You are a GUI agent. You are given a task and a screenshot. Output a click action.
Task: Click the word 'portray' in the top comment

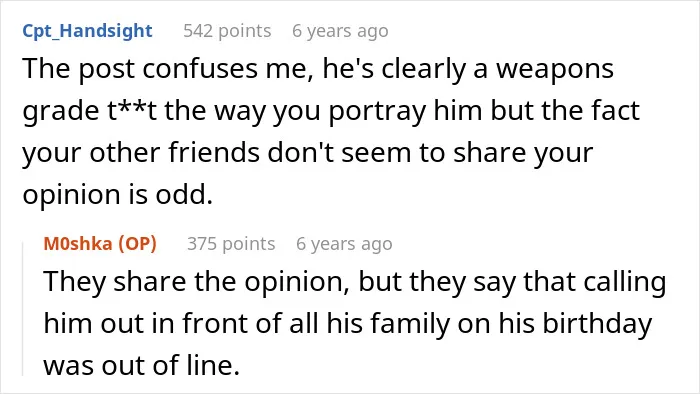click(x=377, y=112)
